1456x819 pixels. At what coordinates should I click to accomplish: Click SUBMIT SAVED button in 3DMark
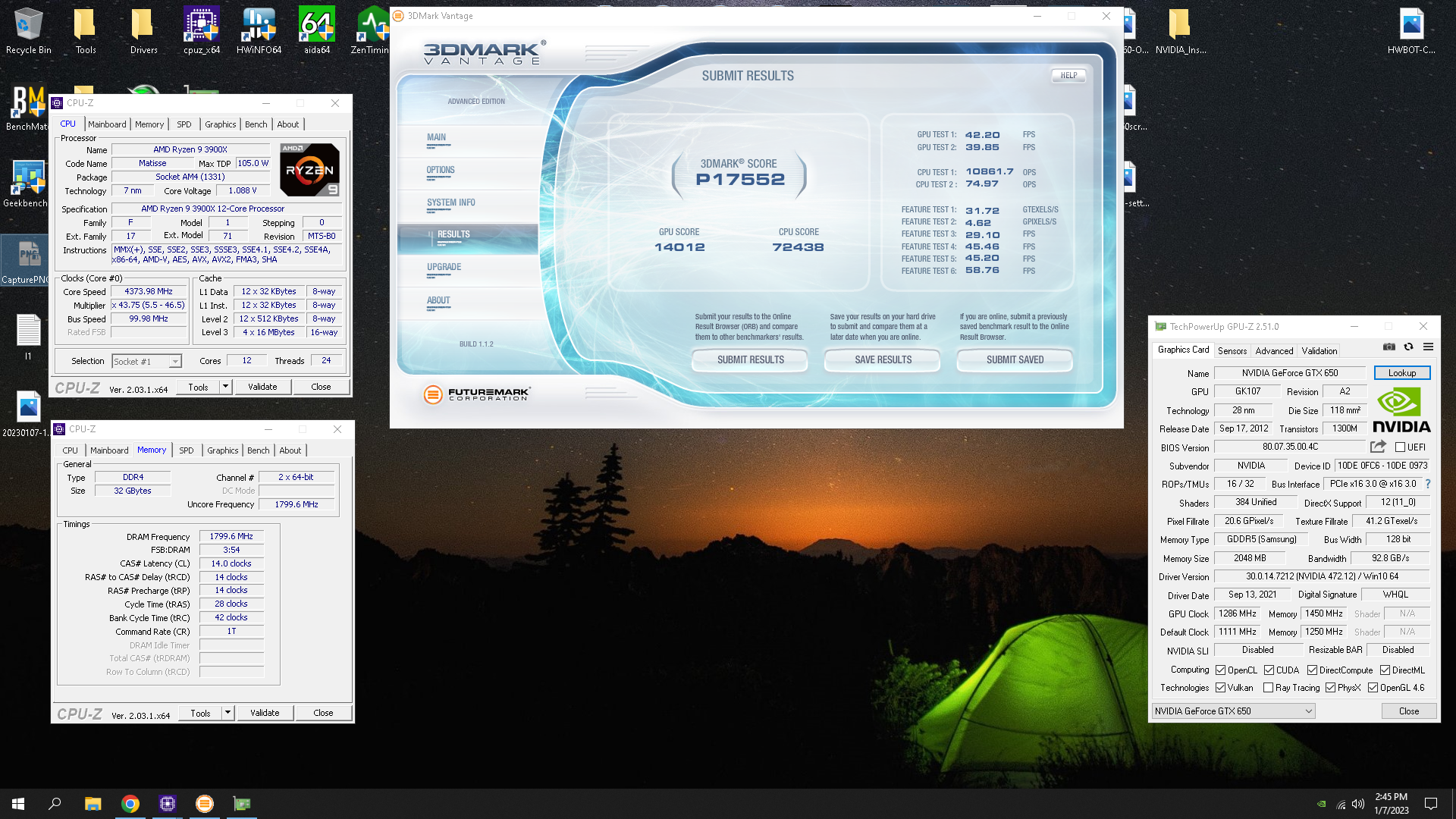[x=1015, y=360]
